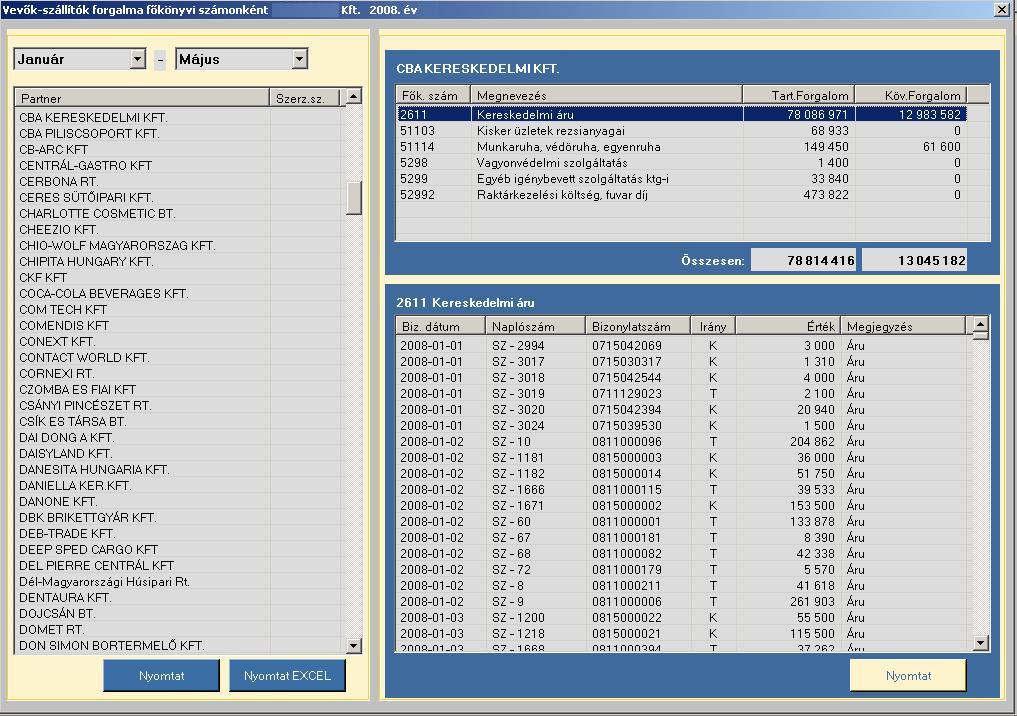Select transaction with voucher number 0811000096
The width and height of the screenshot is (1017, 716).
[684, 442]
